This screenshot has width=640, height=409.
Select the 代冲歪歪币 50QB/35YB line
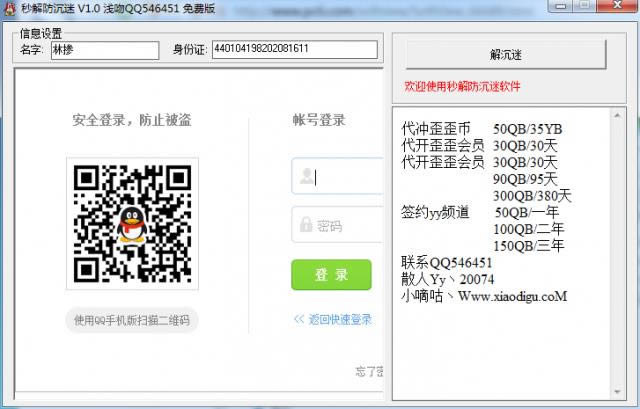tap(482, 129)
